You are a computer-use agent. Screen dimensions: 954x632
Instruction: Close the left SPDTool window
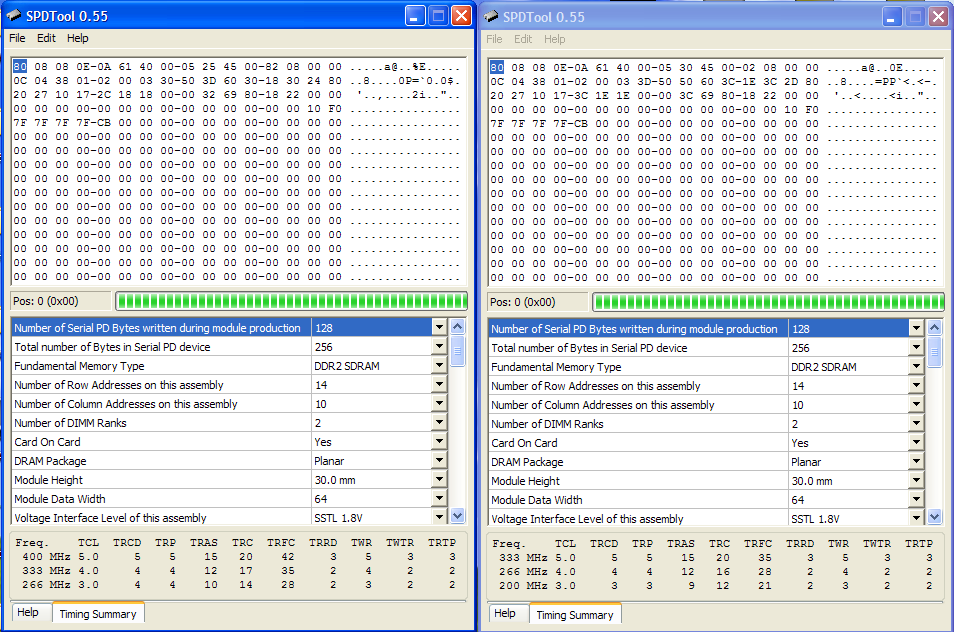point(461,16)
